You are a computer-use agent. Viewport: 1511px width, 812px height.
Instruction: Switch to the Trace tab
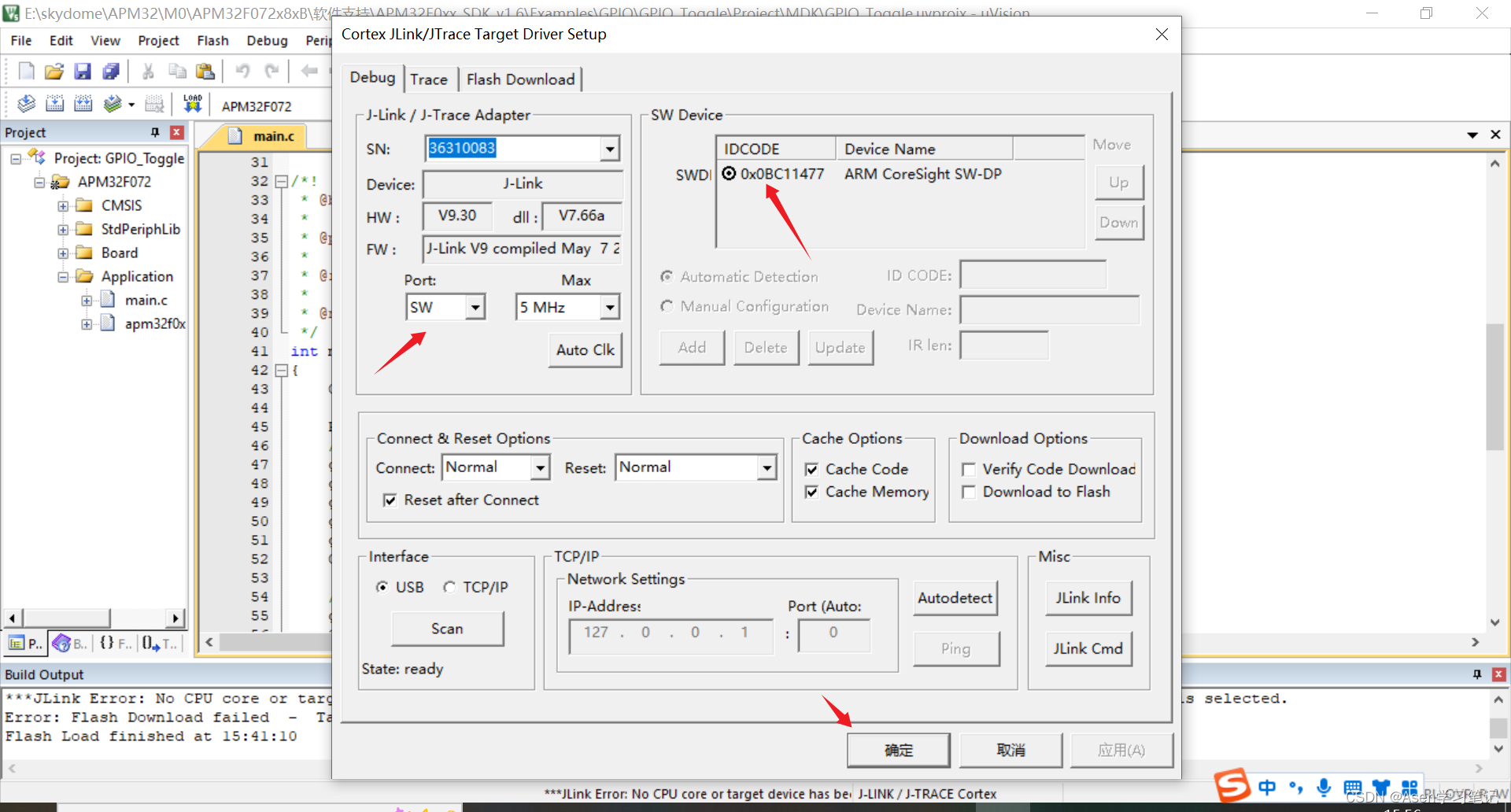click(429, 79)
